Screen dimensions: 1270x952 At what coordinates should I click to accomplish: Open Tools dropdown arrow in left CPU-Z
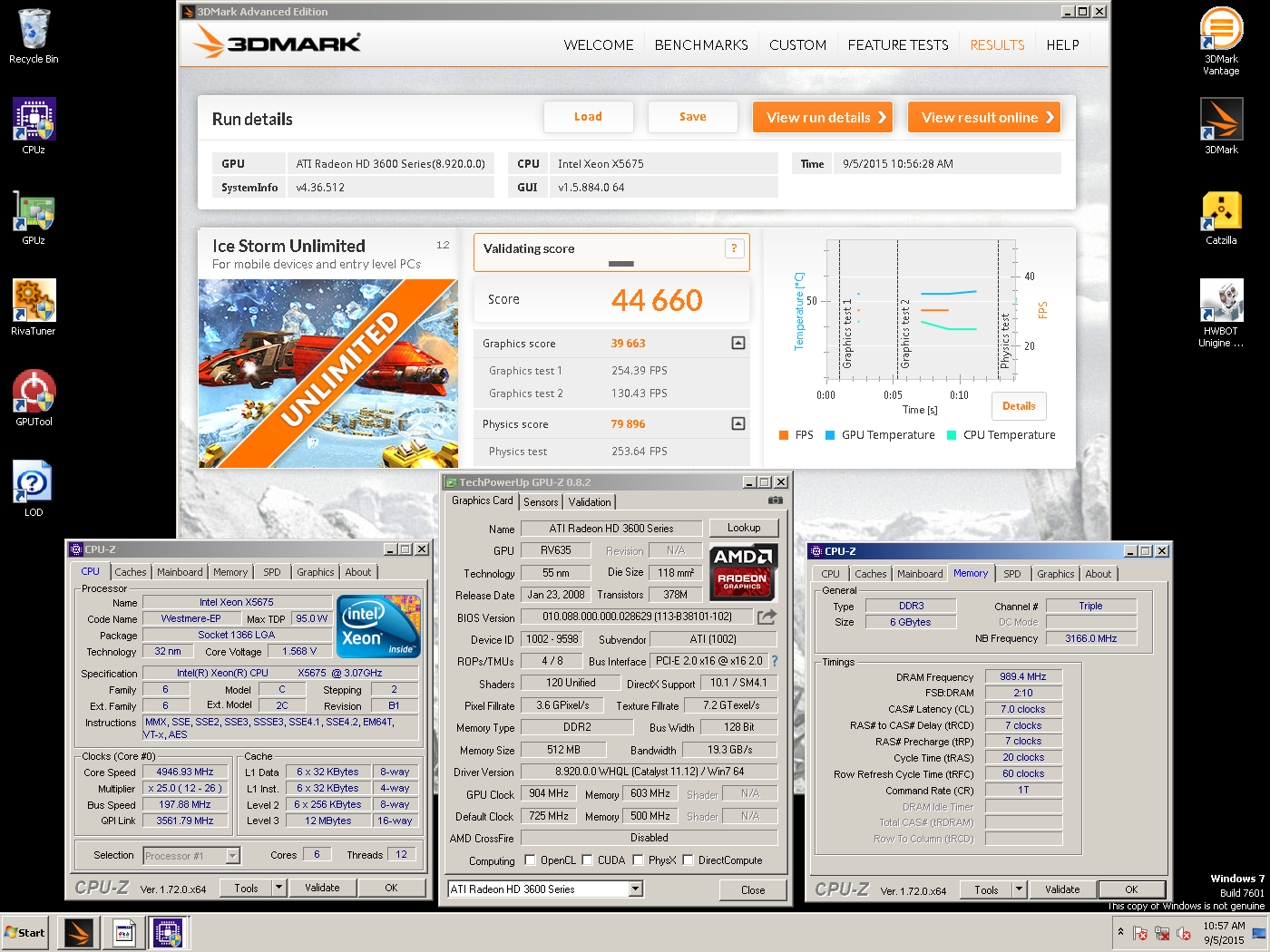pos(278,888)
